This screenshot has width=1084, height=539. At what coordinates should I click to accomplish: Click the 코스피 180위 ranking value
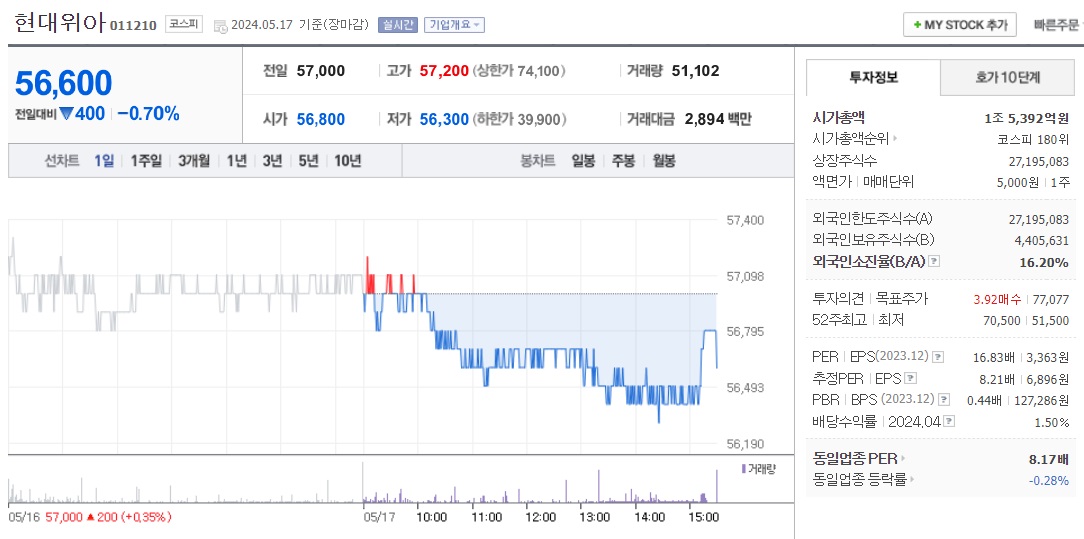pos(1033,139)
